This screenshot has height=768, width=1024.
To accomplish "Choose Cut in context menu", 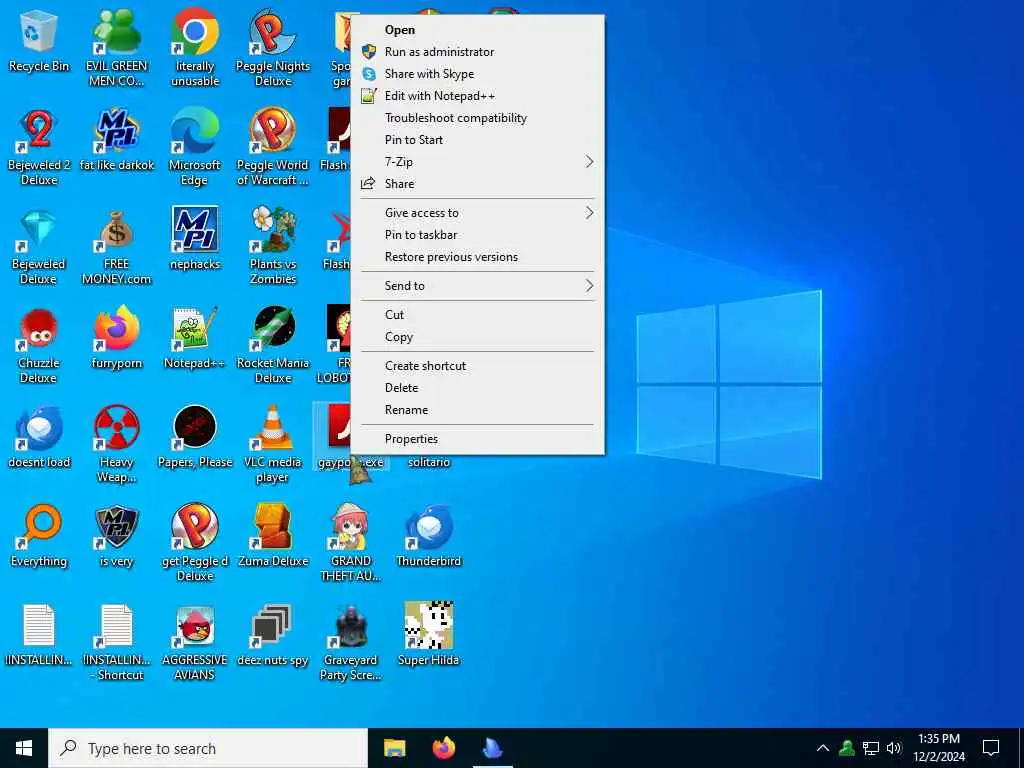I will pos(477,315).
